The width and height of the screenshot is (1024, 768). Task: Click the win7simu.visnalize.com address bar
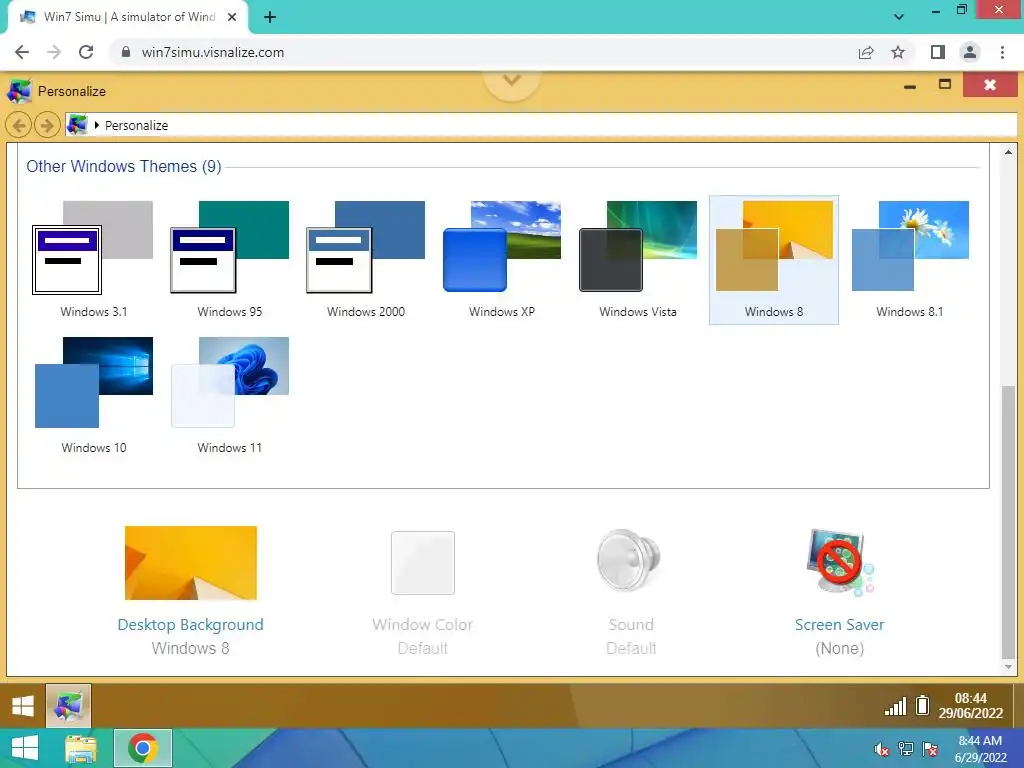[x=213, y=52]
